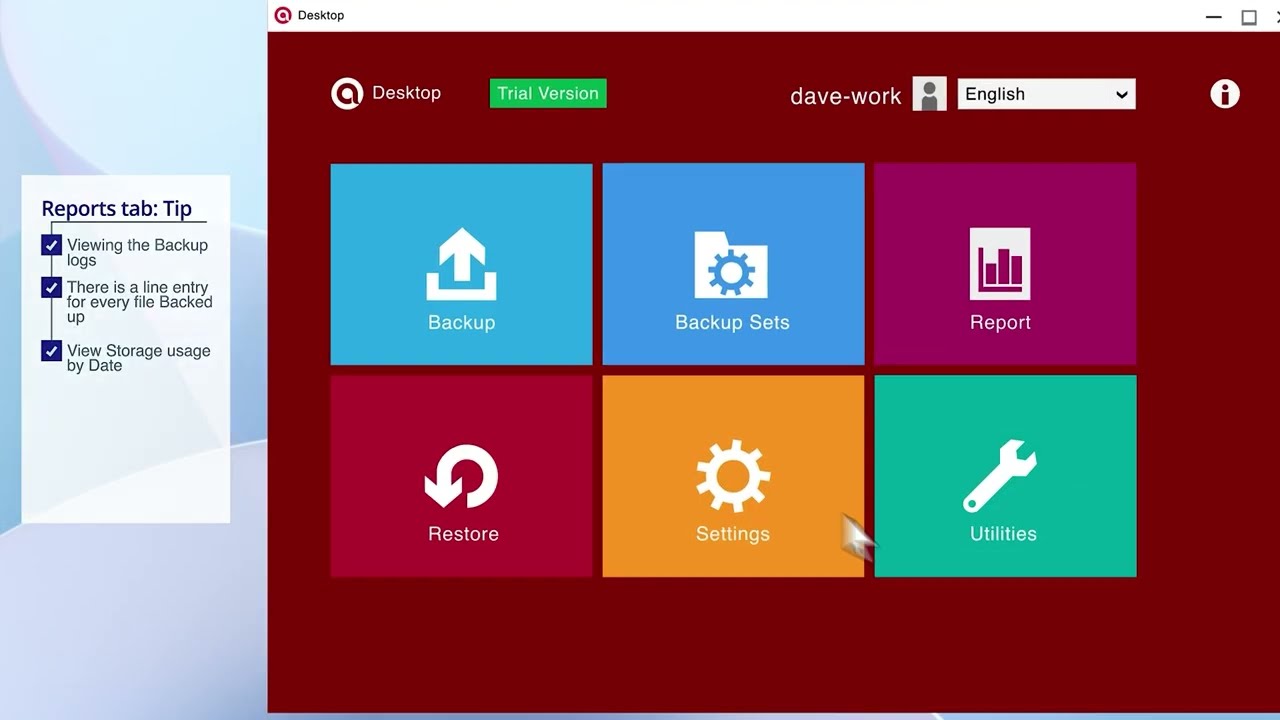
Task: Click the Restore circular arrow icon
Action: 461,476
